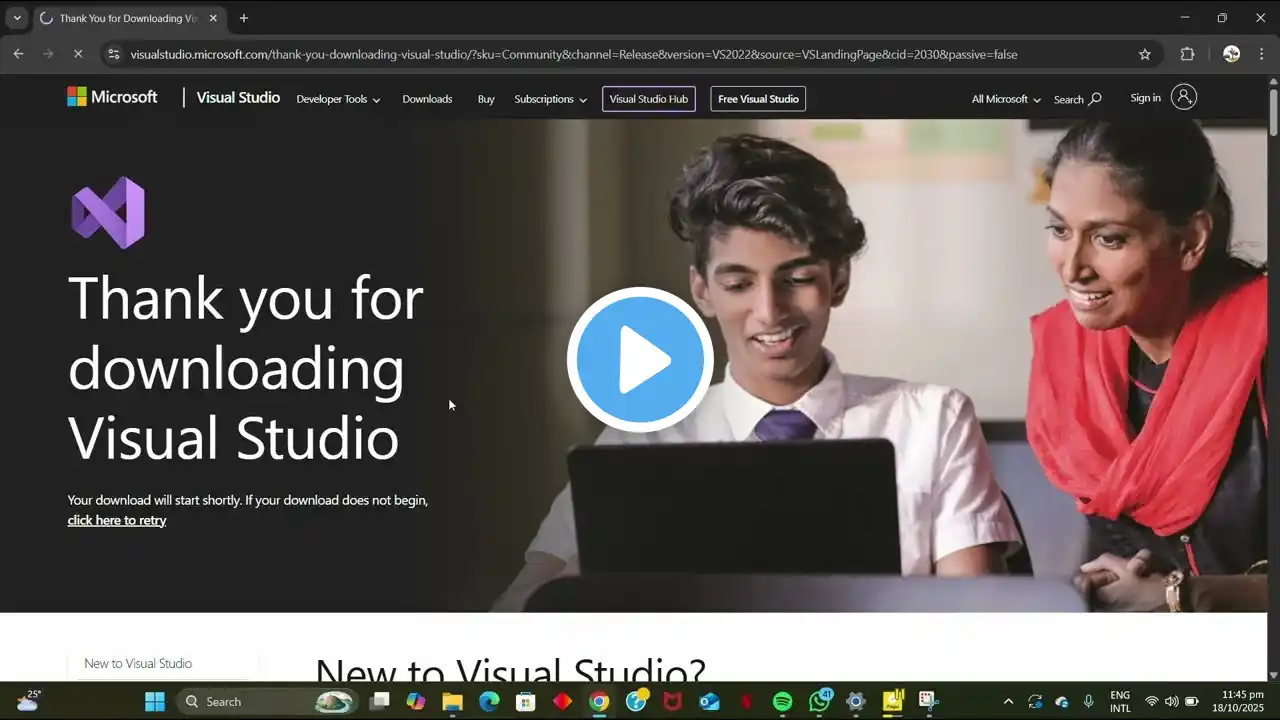
Task: Bookmark this page with the star icon
Action: point(1145,54)
